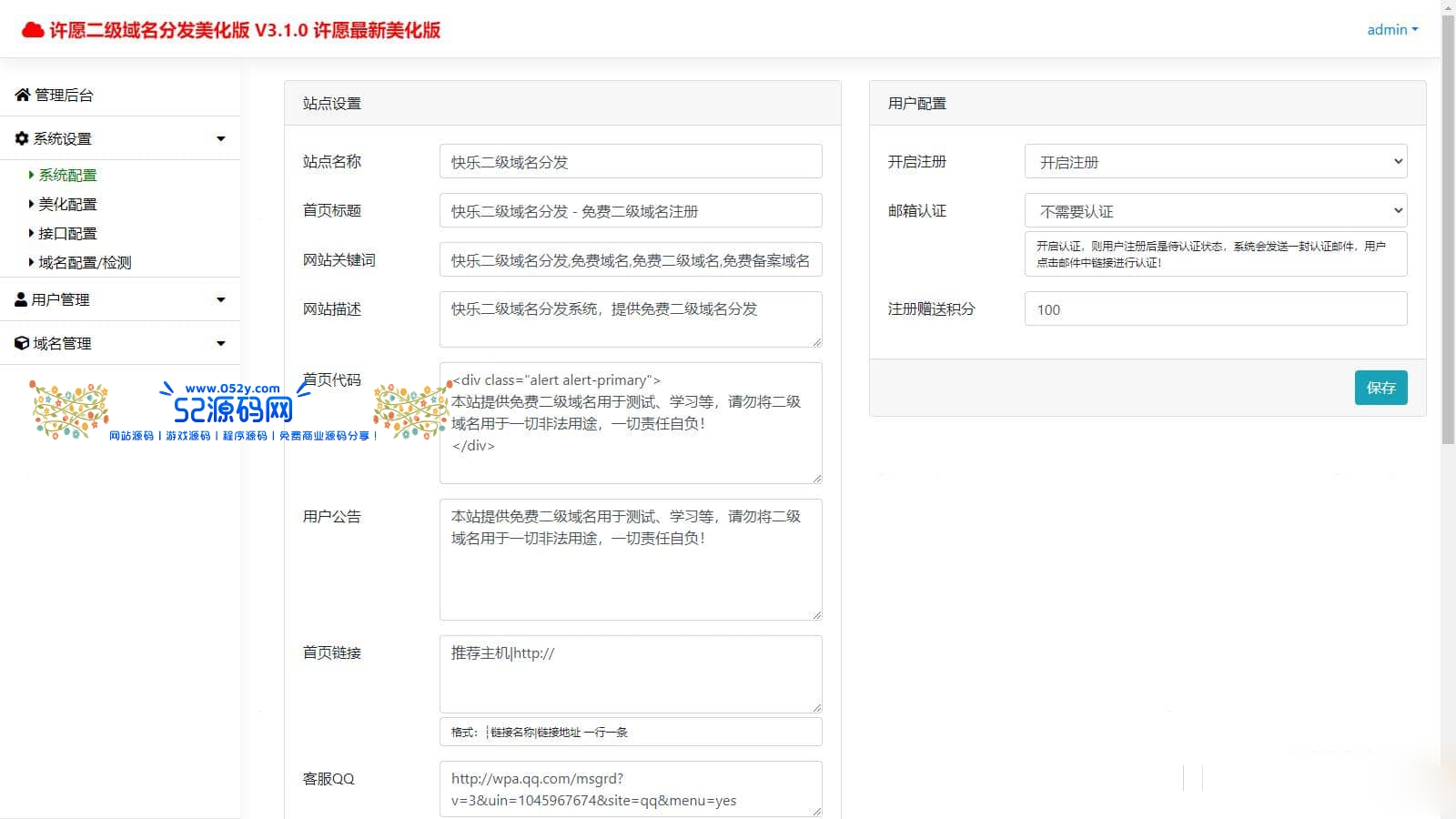
Task: Click the cube icon beside 域名管理
Action: (21, 343)
